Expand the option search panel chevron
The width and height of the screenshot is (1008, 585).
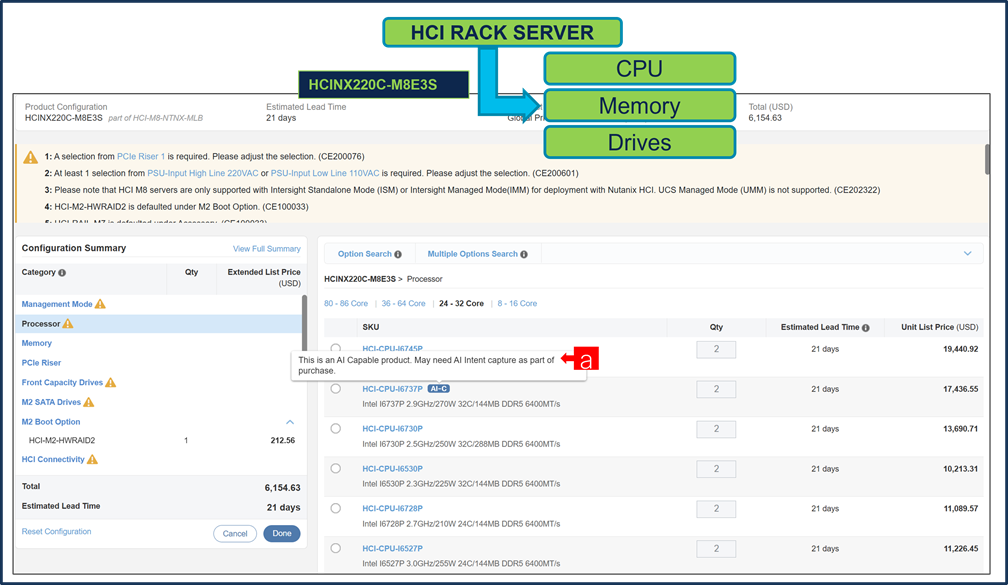[x=968, y=253]
